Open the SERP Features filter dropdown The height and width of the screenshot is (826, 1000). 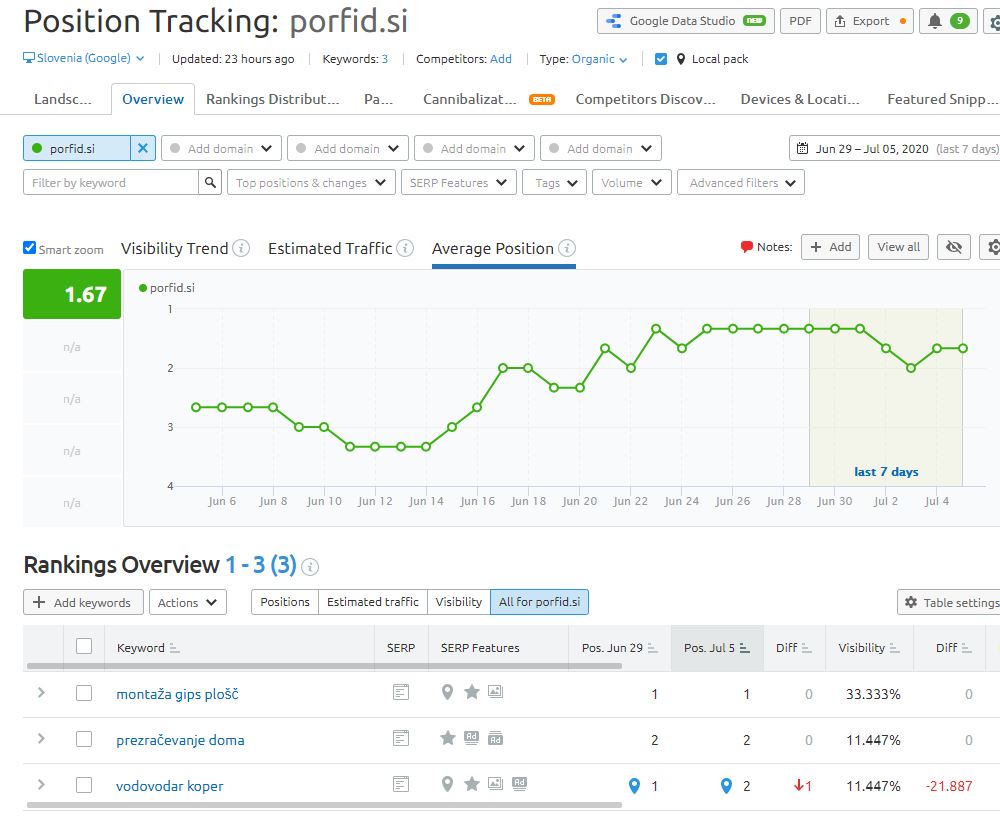[459, 183]
